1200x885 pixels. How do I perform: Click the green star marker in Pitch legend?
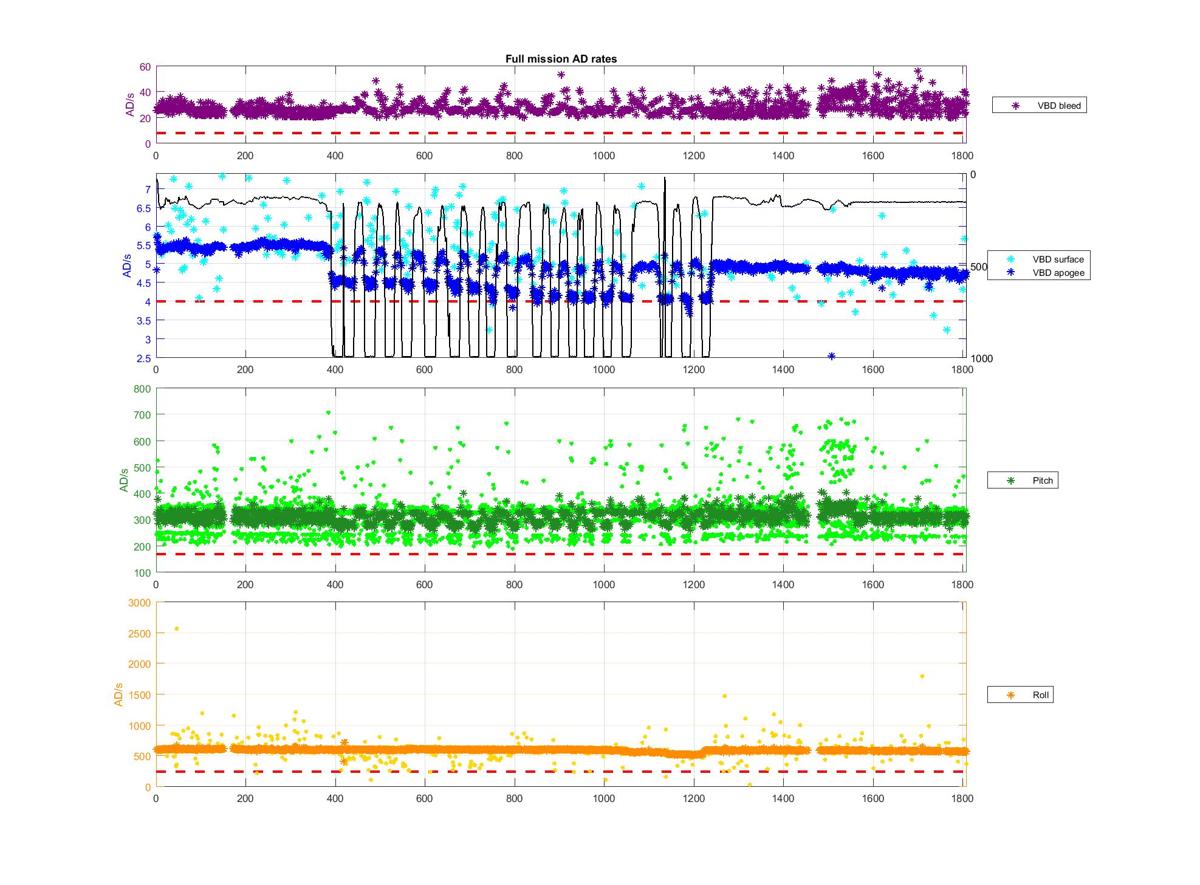1010,481
